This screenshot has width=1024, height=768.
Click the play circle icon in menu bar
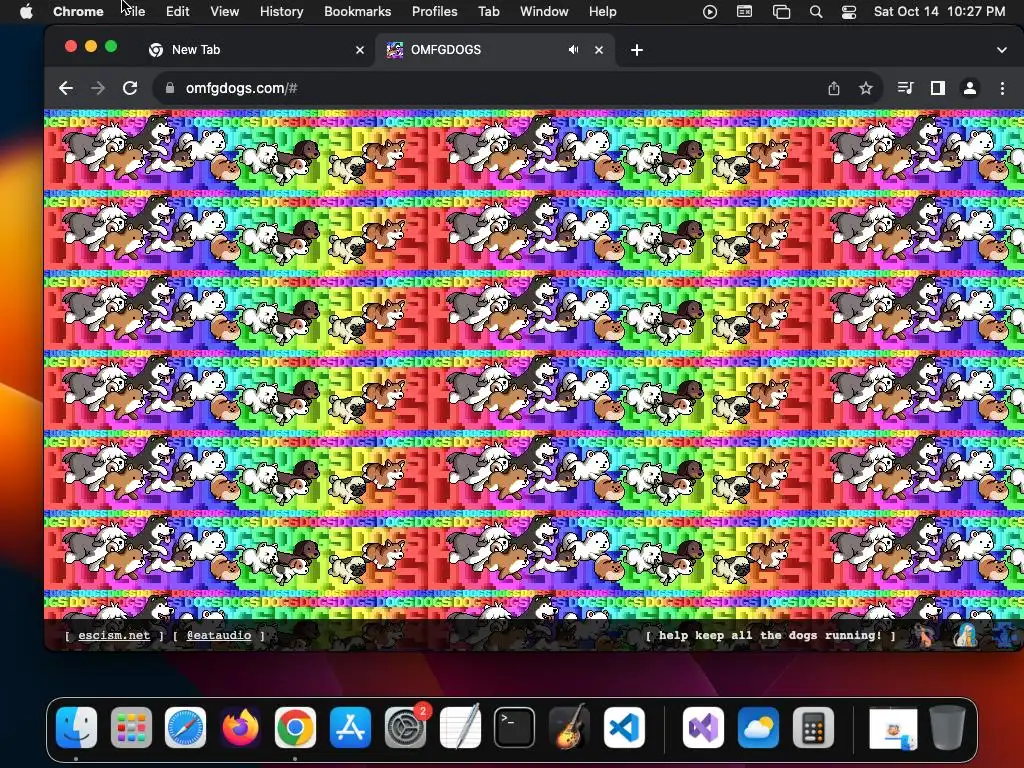710,12
